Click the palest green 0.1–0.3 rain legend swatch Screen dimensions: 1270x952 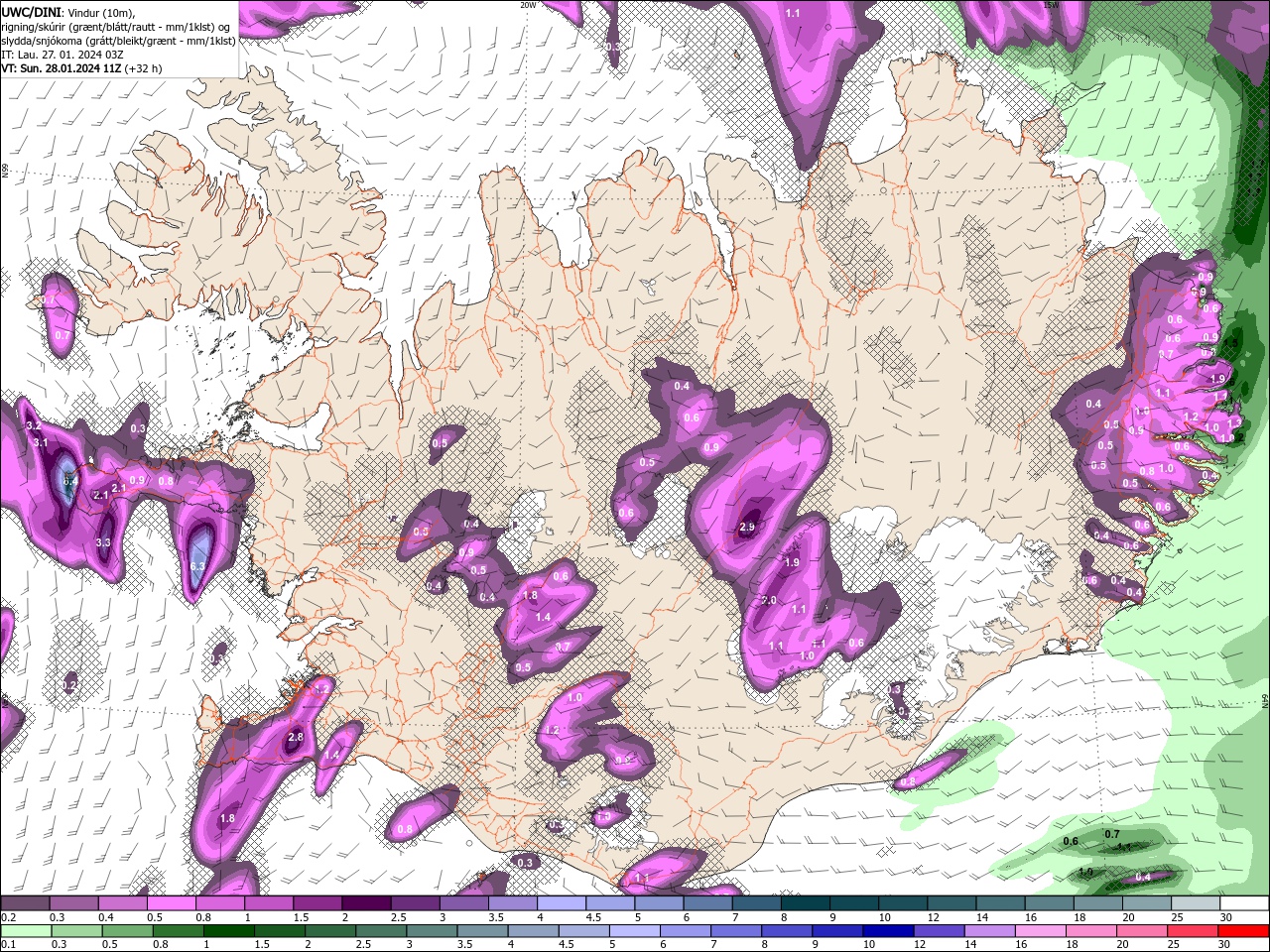point(26,931)
